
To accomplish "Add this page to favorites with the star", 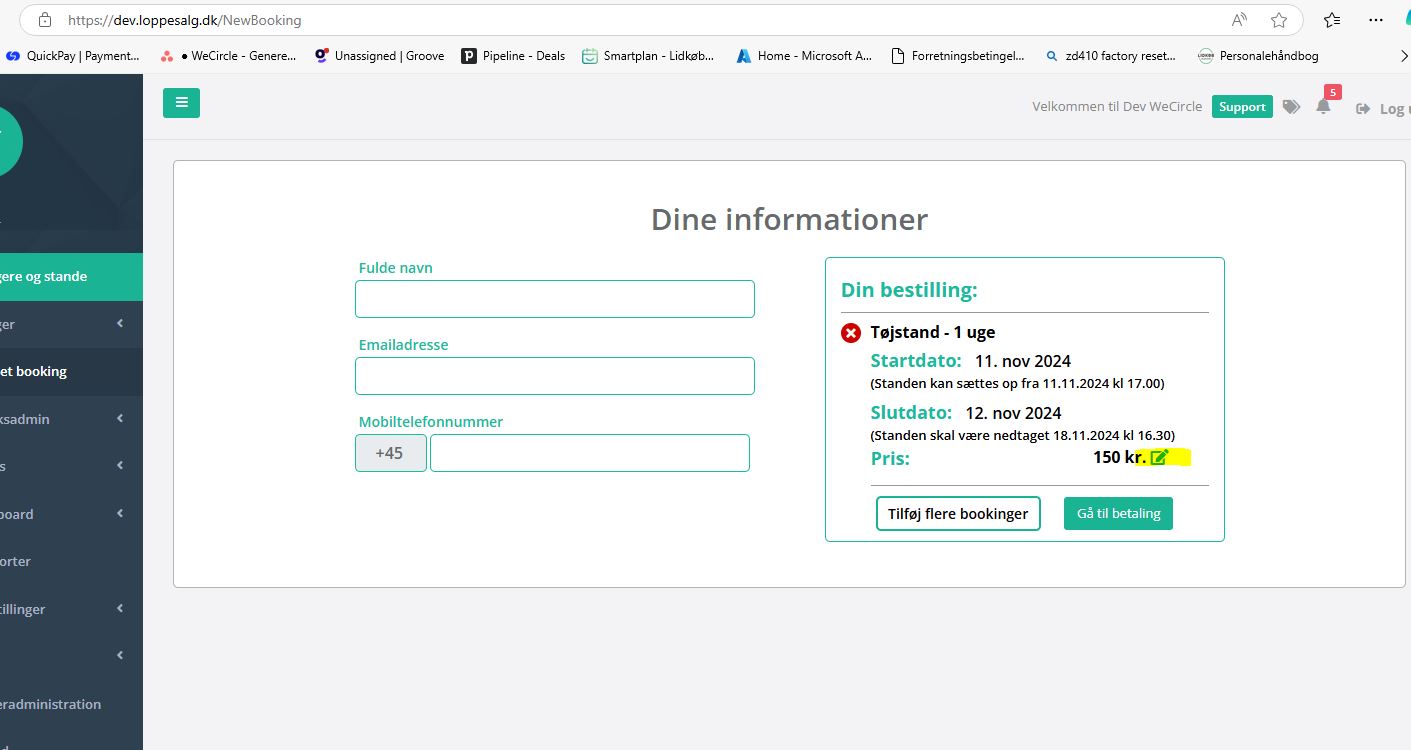I will [x=1278, y=20].
